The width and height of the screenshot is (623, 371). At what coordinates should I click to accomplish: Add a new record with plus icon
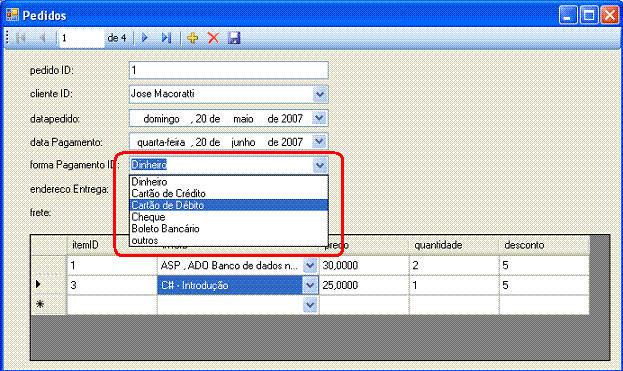(x=193, y=38)
